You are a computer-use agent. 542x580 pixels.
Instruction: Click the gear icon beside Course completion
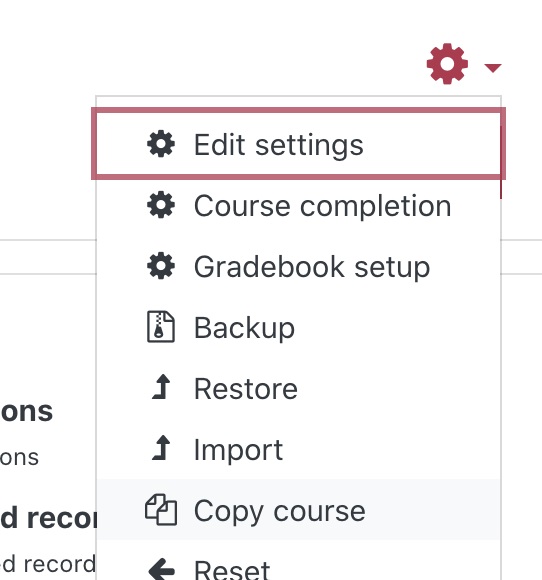pos(161,205)
